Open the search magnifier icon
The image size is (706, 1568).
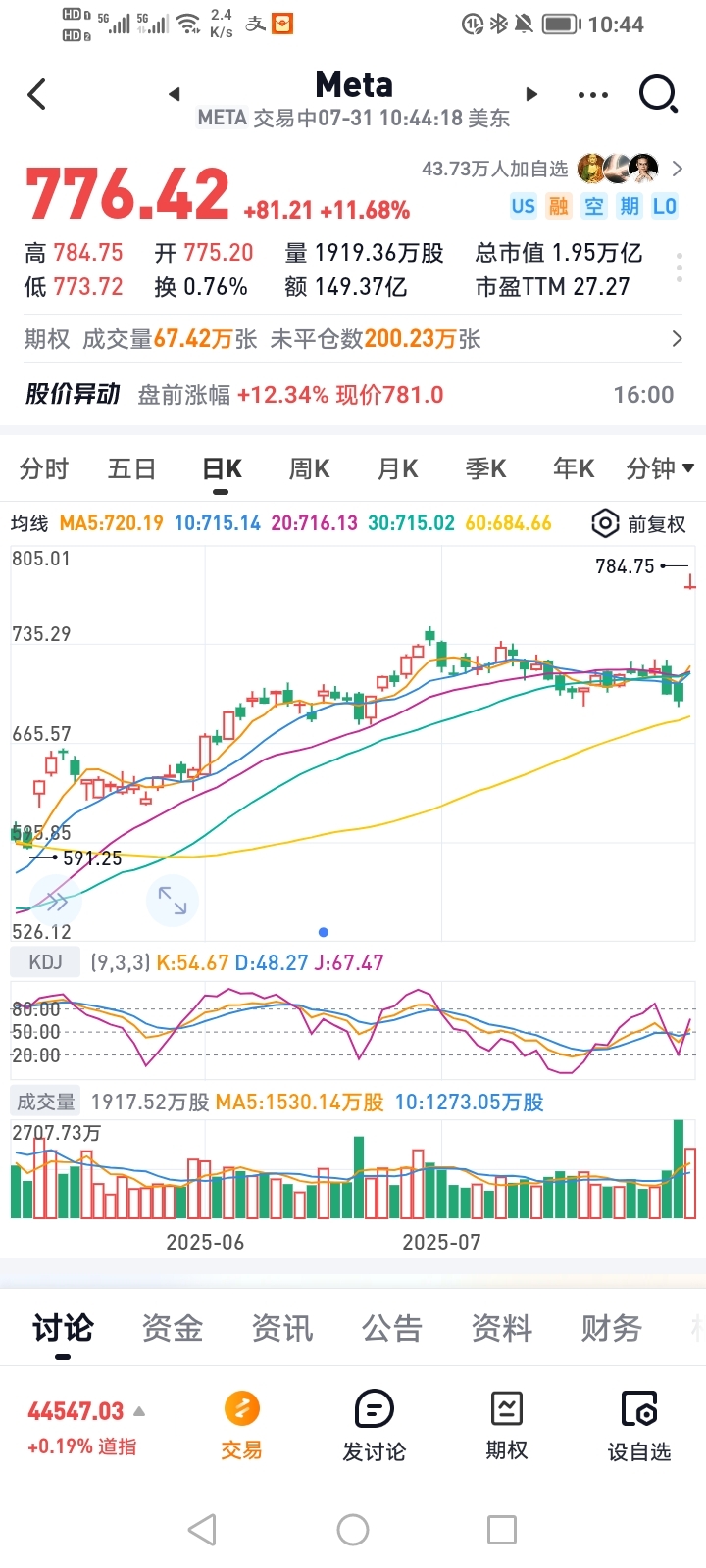(658, 95)
